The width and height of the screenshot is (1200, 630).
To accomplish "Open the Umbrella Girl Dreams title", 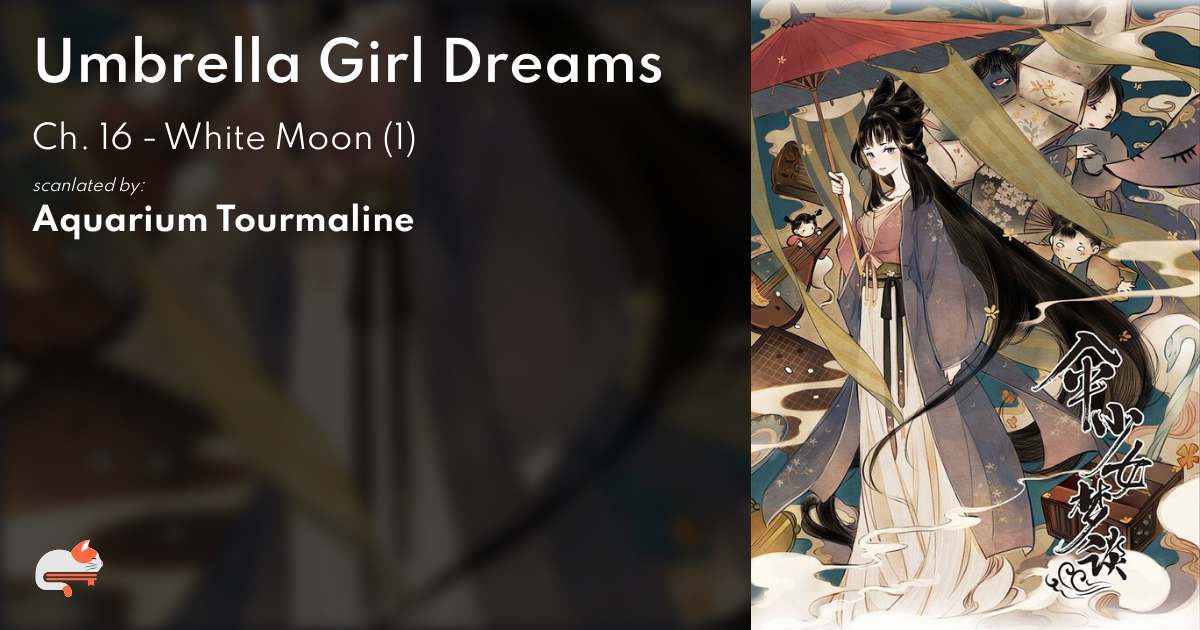I will [348, 63].
